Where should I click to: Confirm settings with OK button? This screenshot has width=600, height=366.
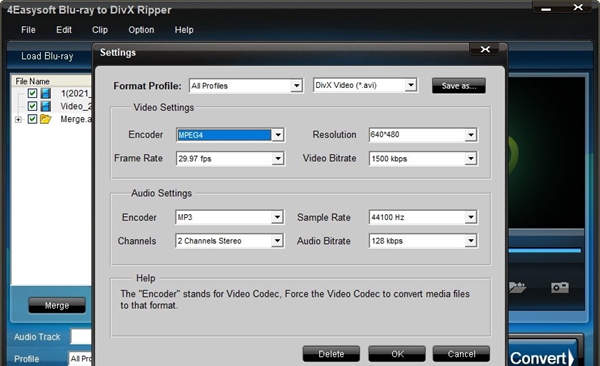(397, 354)
